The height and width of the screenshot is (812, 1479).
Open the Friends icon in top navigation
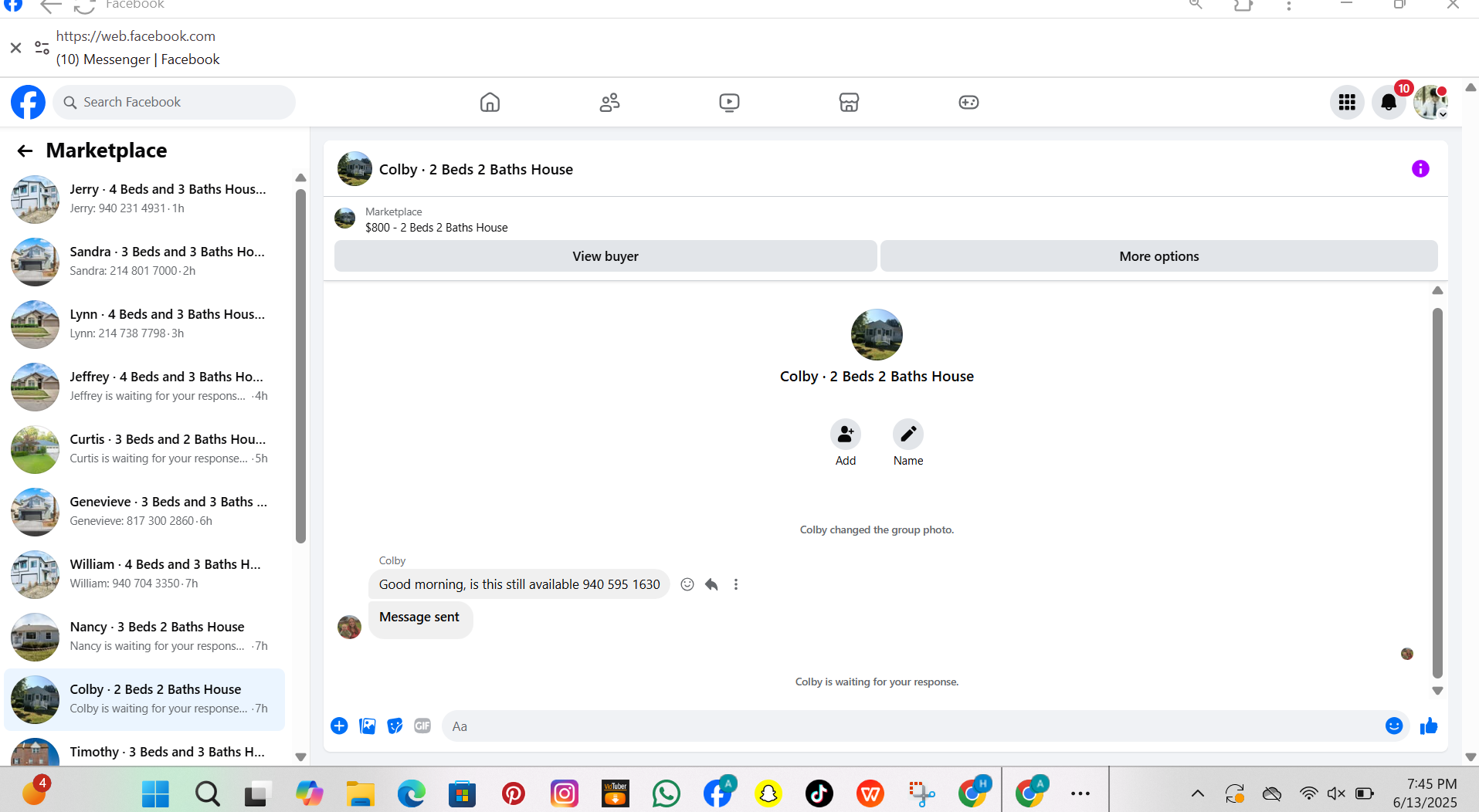609,102
